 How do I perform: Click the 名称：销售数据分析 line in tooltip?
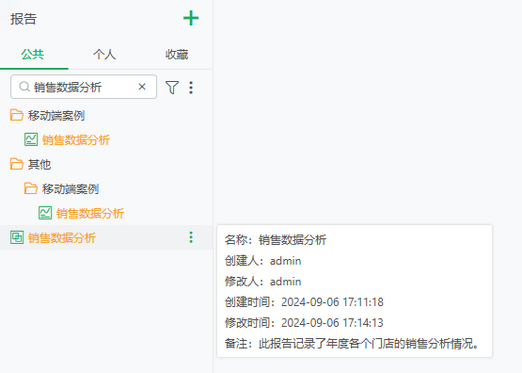tap(275, 240)
